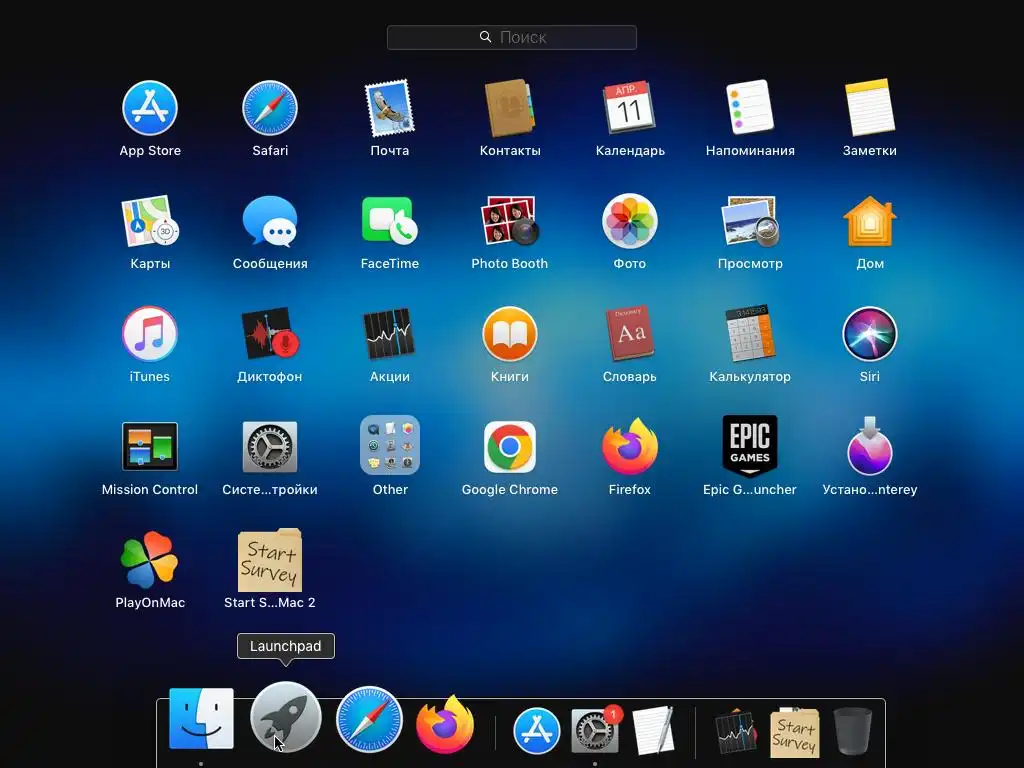1024x768 pixels.
Task: Open Firefox from the Dock
Action: 445,724
